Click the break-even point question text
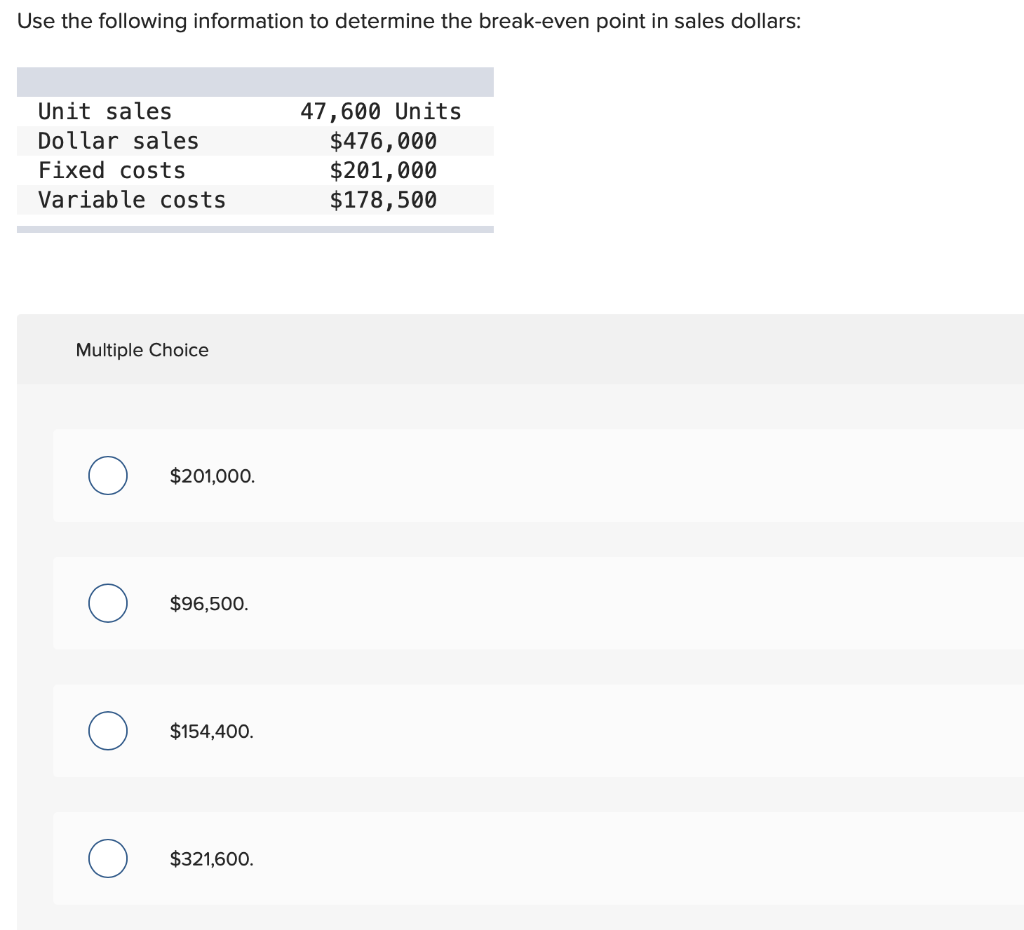This screenshot has height=930, width=1024. click(x=408, y=22)
